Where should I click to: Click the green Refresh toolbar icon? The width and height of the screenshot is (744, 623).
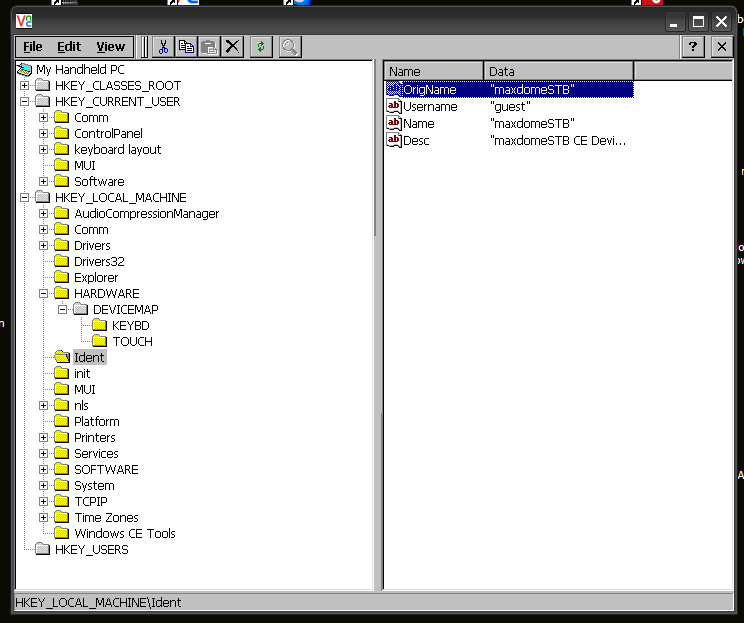(261, 47)
